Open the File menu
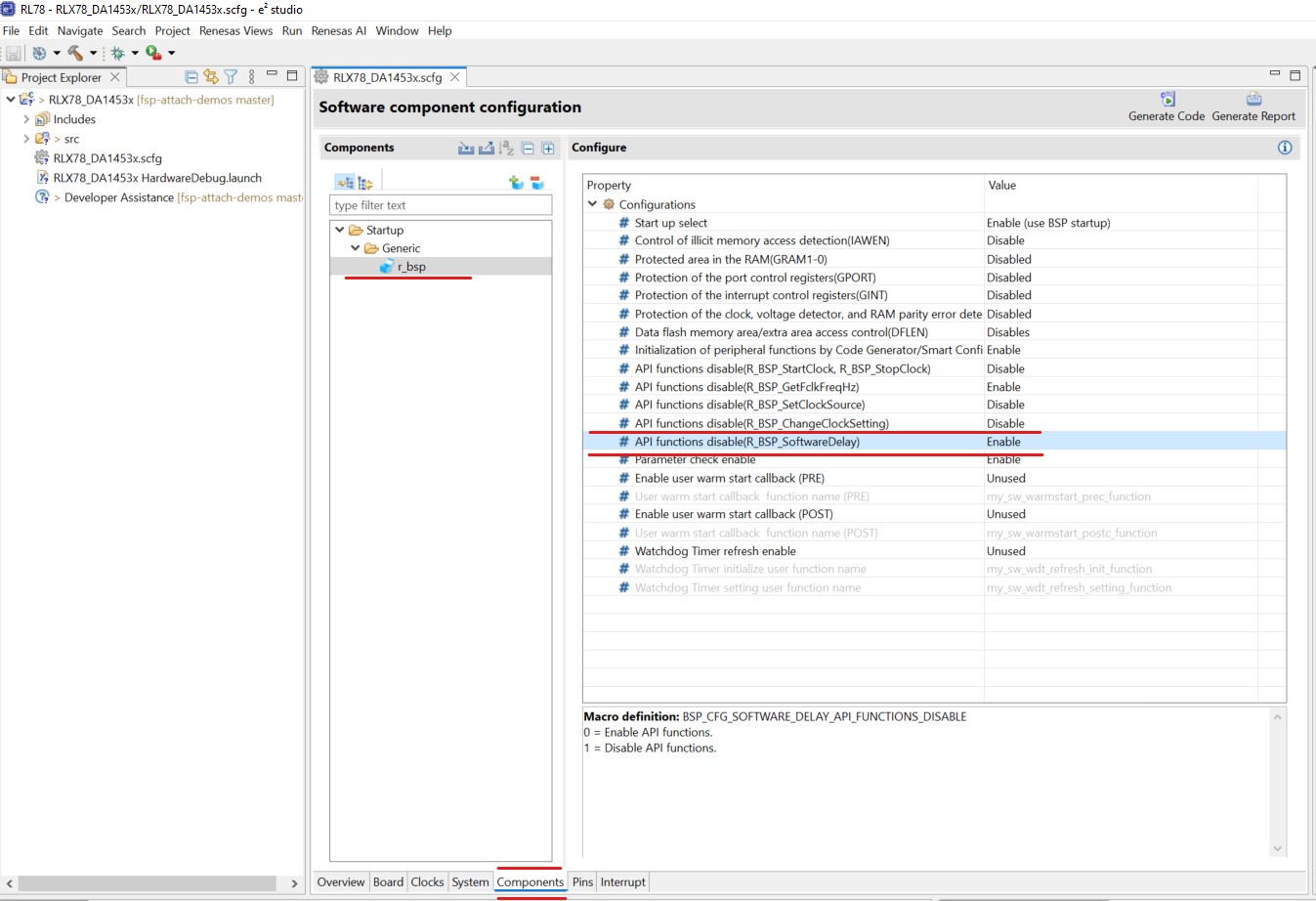This screenshot has width=1316, height=901. tap(11, 31)
